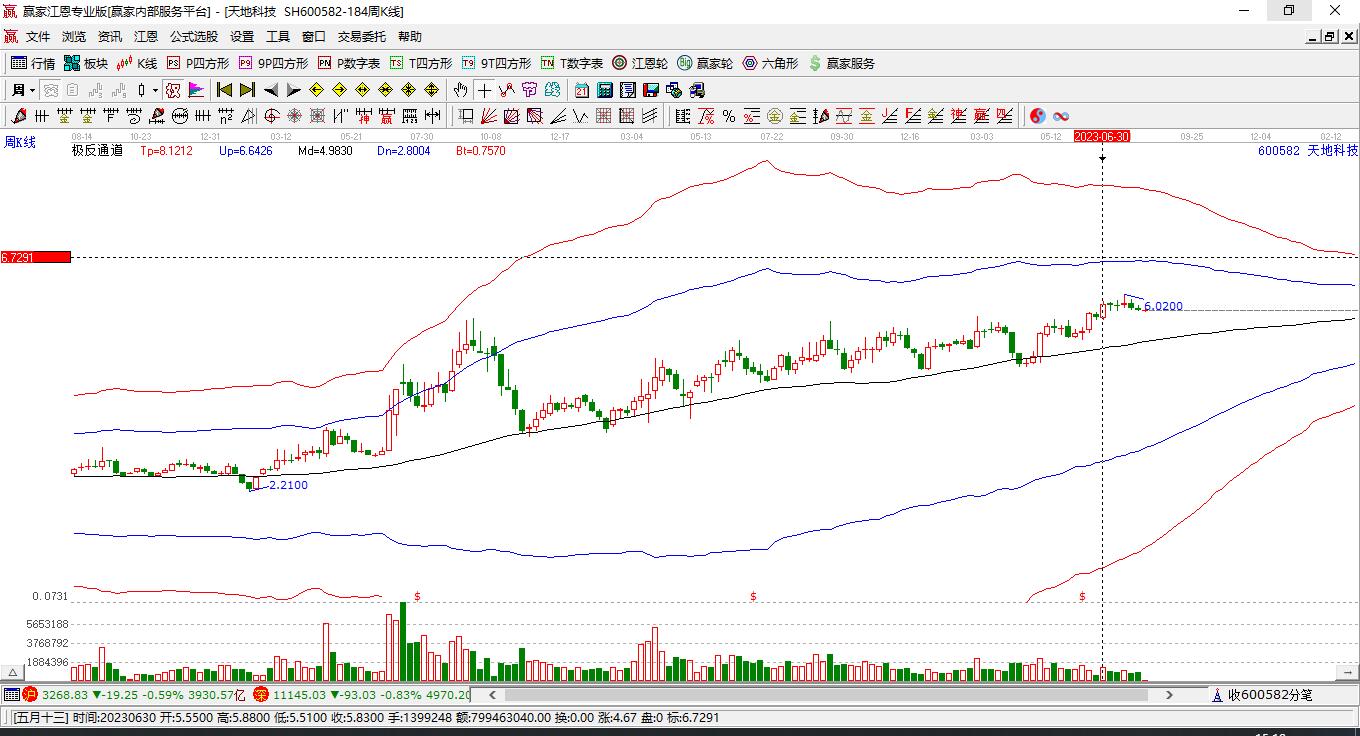Image resolution: width=1360 pixels, height=736 pixels.
Task: Click the 2023-06-30 date marker
Action: 1102,136
